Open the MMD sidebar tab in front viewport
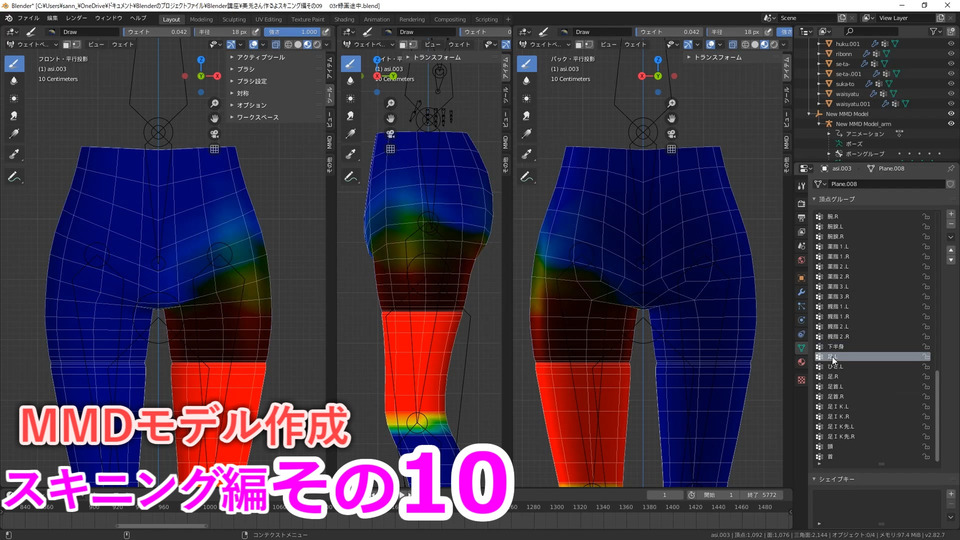The image size is (960, 540). [329, 143]
